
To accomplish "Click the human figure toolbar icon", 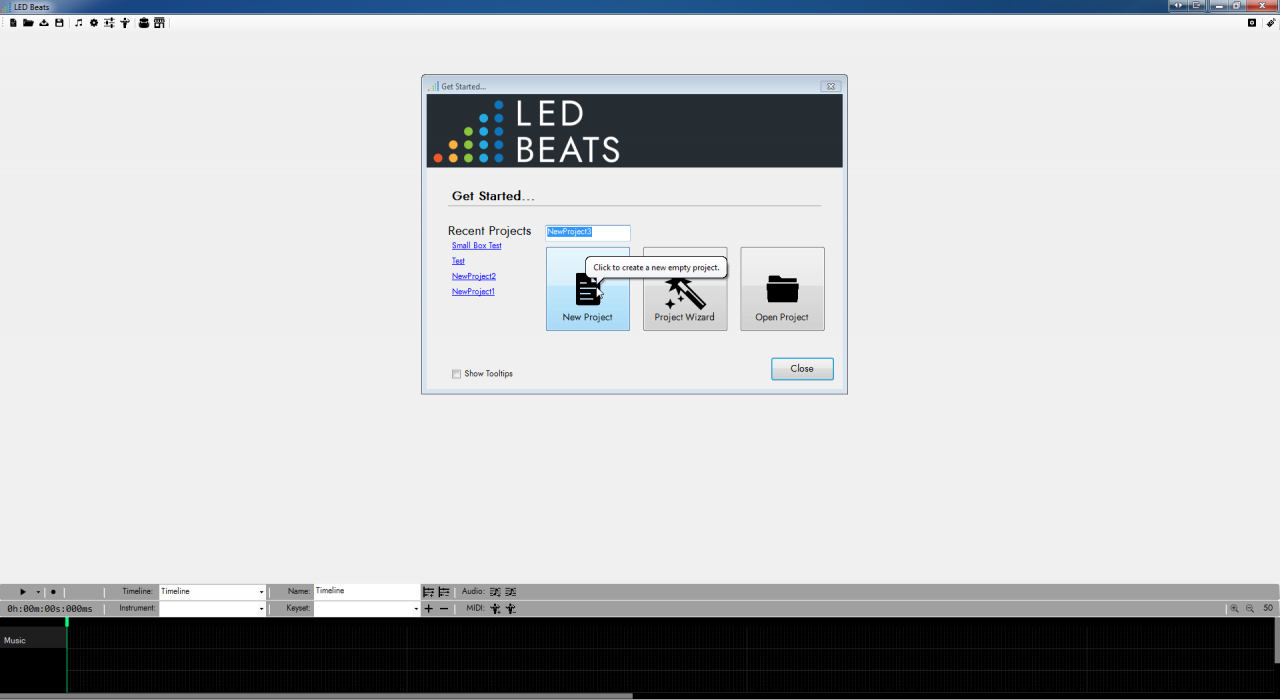I will 125,23.
